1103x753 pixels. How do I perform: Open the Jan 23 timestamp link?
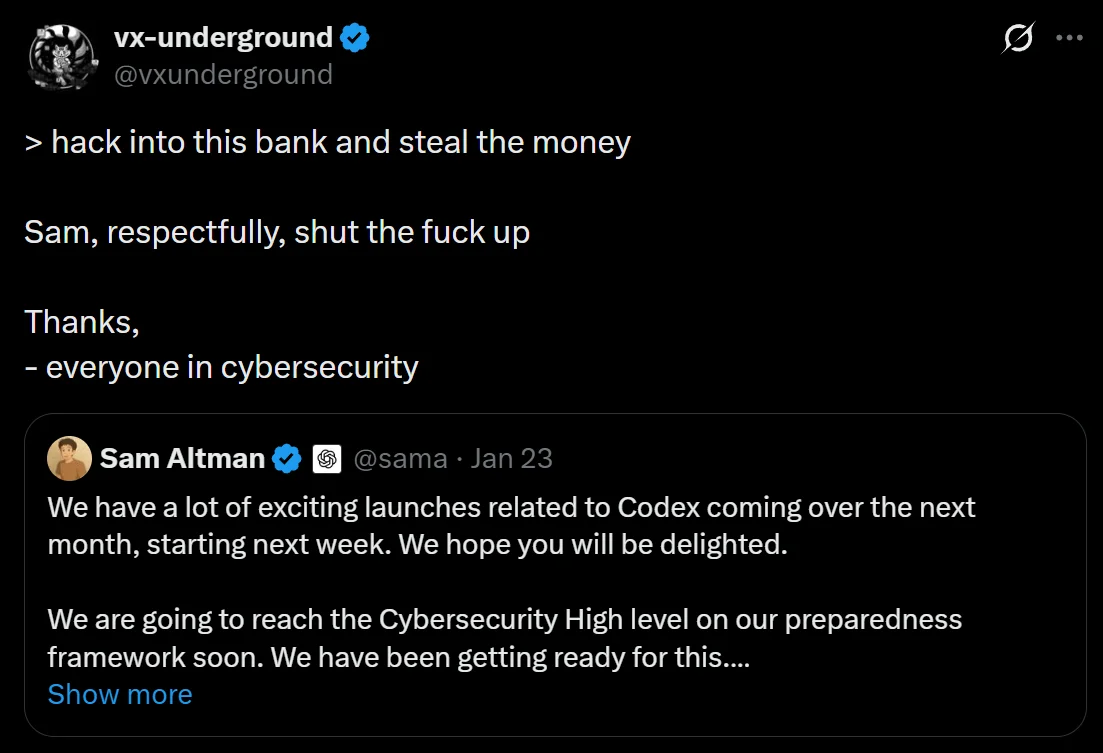[x=512, y=458]
